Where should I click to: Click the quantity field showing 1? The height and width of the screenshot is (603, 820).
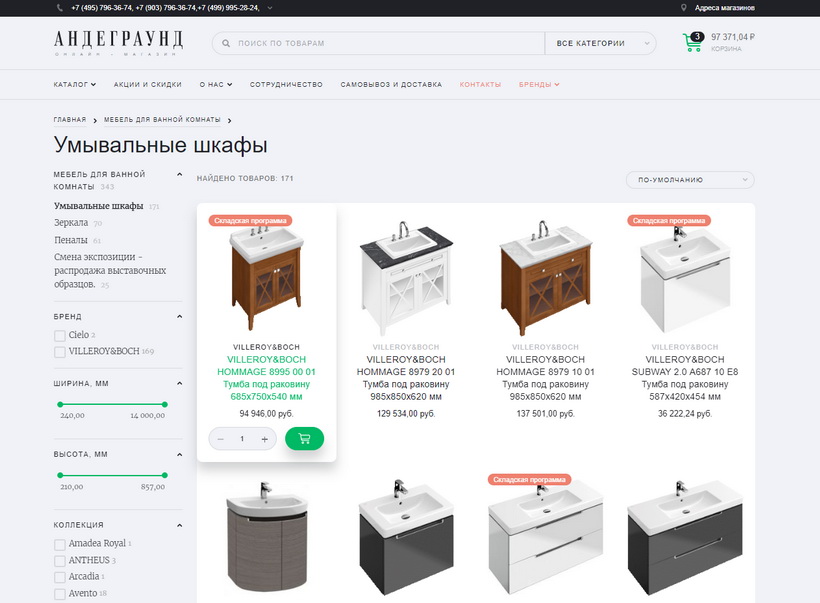(x=242, y=439)
